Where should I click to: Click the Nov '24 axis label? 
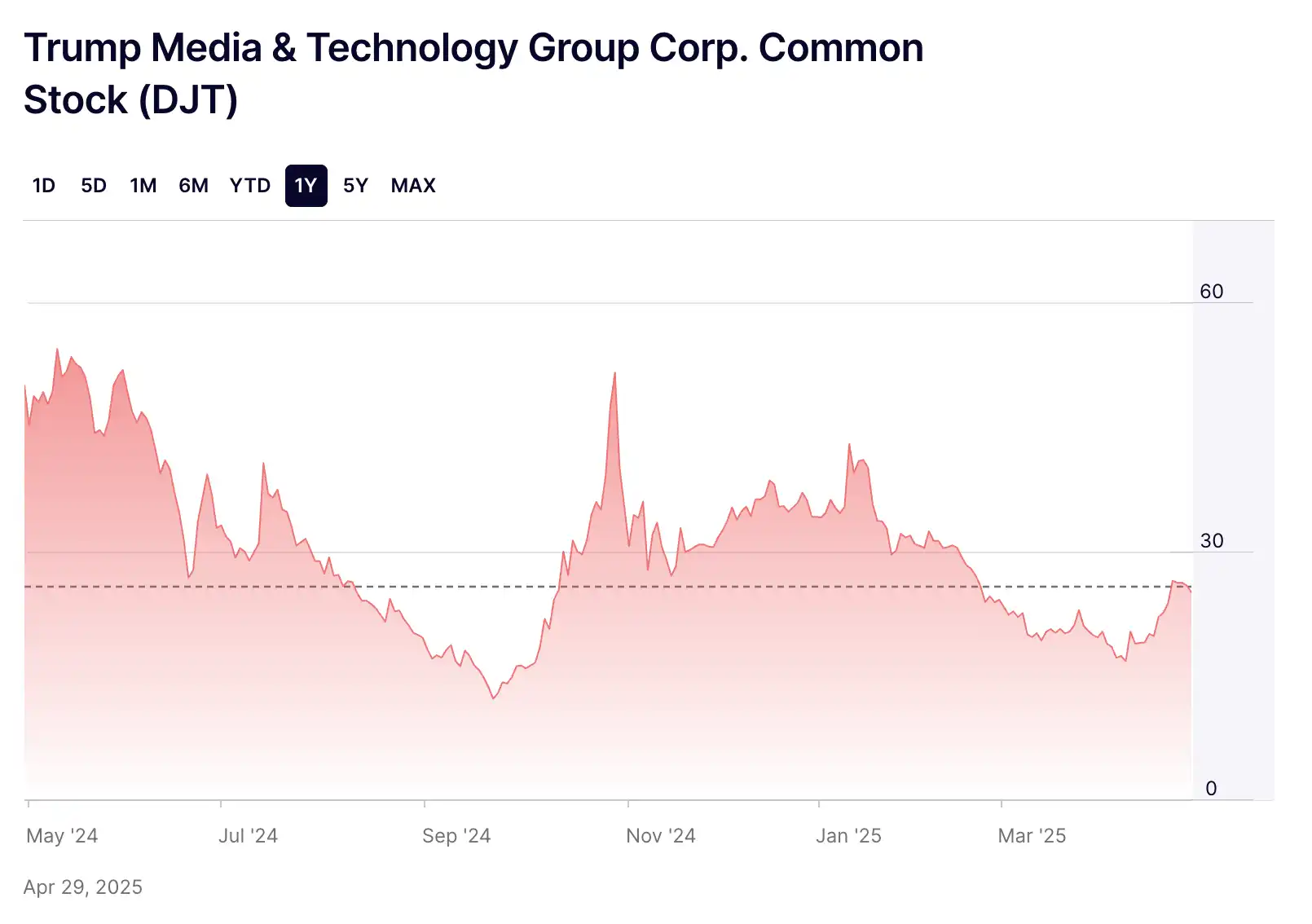pyautogui.click(x=660, y=836)
